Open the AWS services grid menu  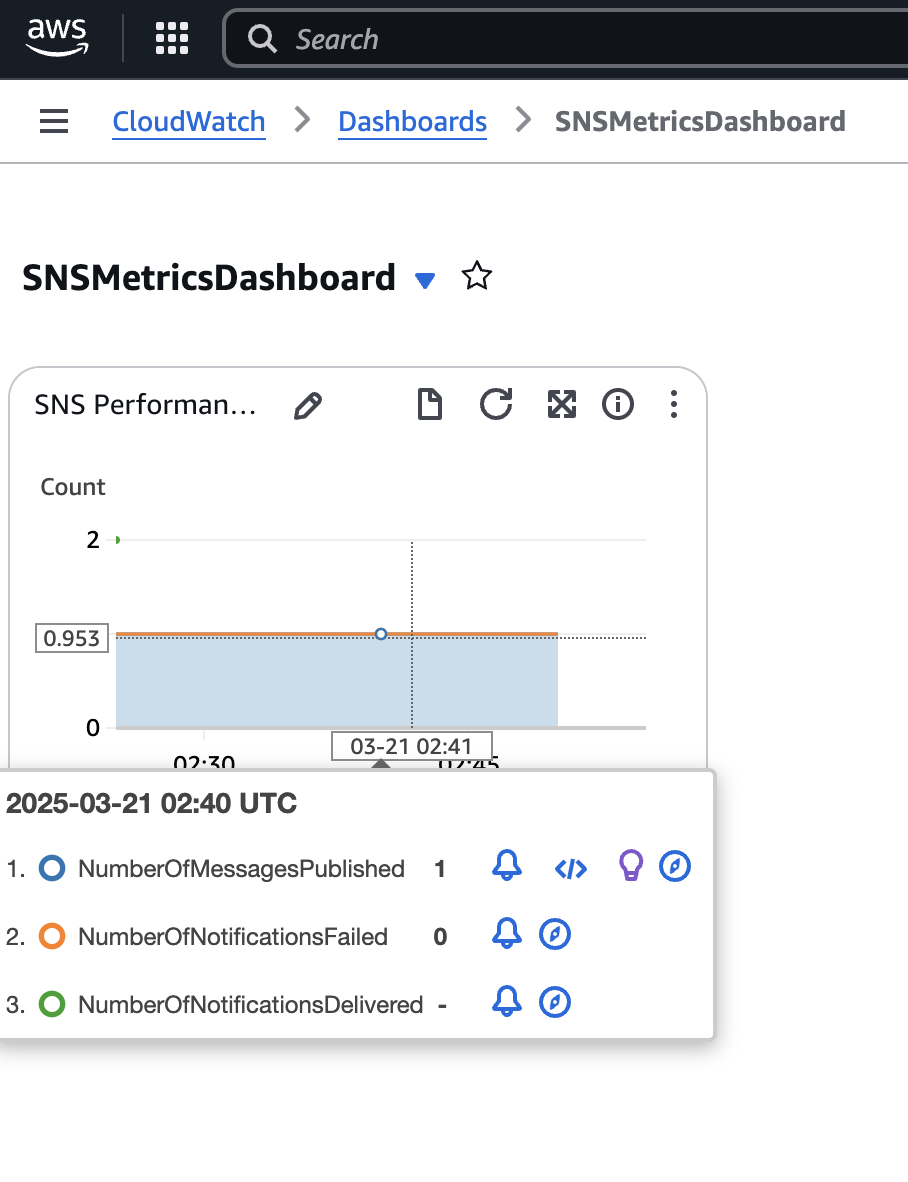coord(172,38)
